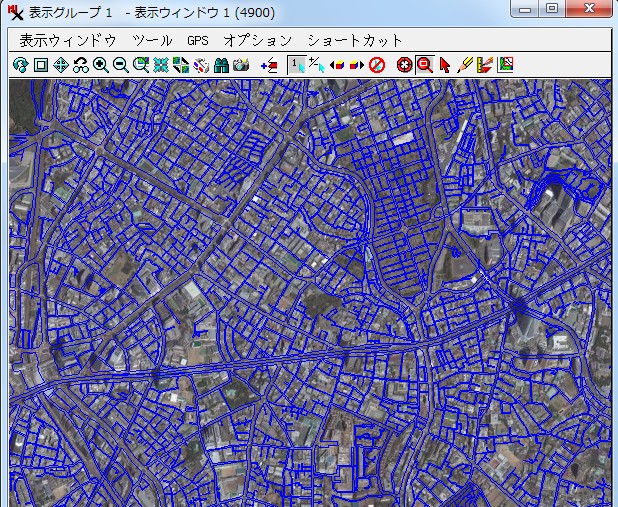Open the binoculars find tool
The image size is (618, 507).
point(221,66)
